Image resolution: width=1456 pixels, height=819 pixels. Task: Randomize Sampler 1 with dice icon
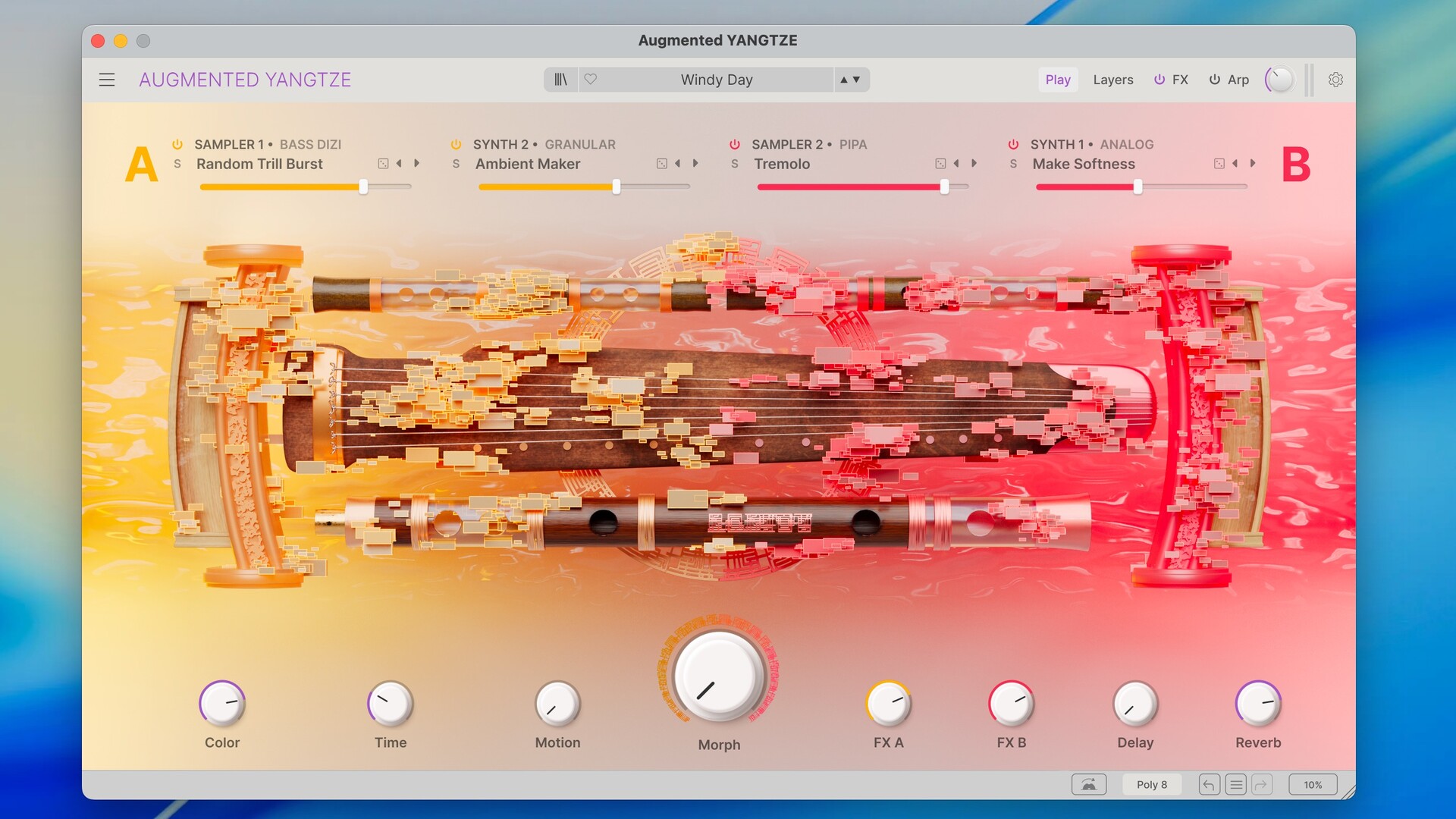coord(383,164)
